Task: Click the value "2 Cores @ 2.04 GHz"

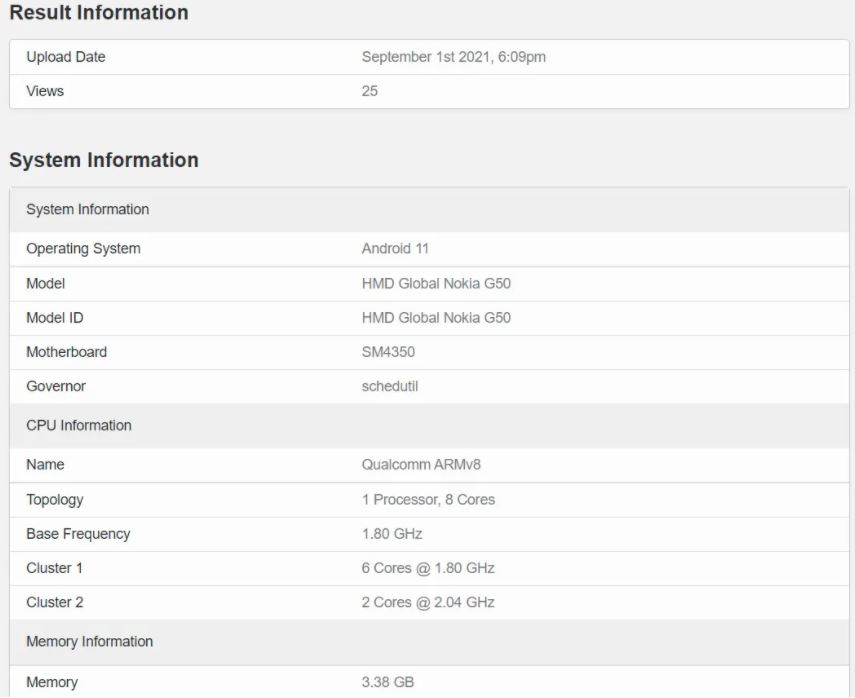Action: point(428,602)
